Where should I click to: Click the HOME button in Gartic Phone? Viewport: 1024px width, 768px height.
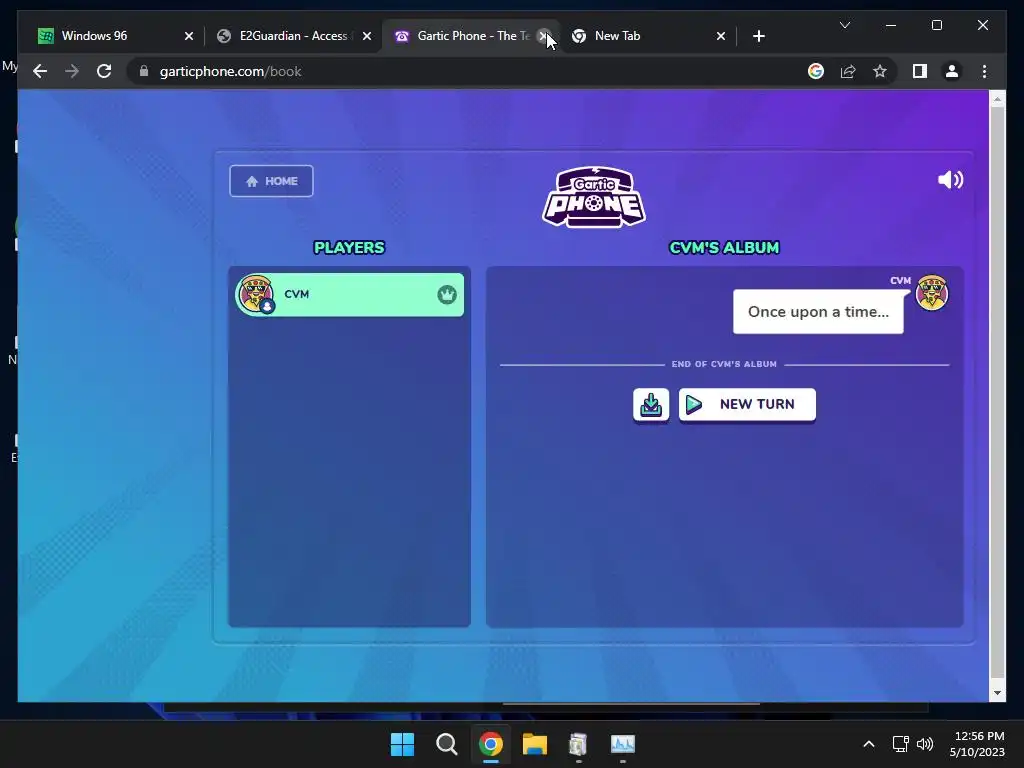click(x=271, y=181)
